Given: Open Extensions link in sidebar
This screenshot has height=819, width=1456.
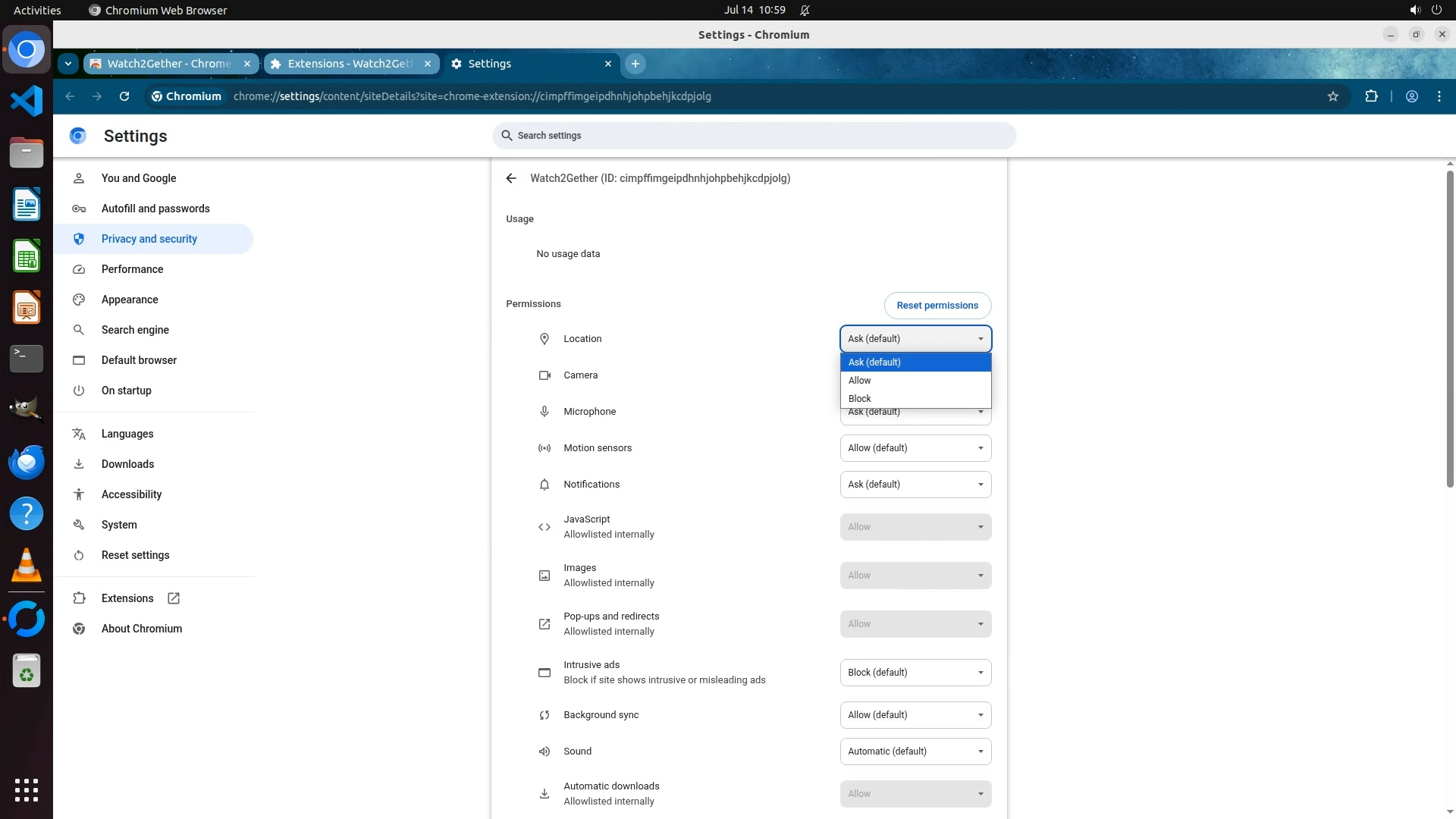Looking at the screenshot, I should point(127,598).
